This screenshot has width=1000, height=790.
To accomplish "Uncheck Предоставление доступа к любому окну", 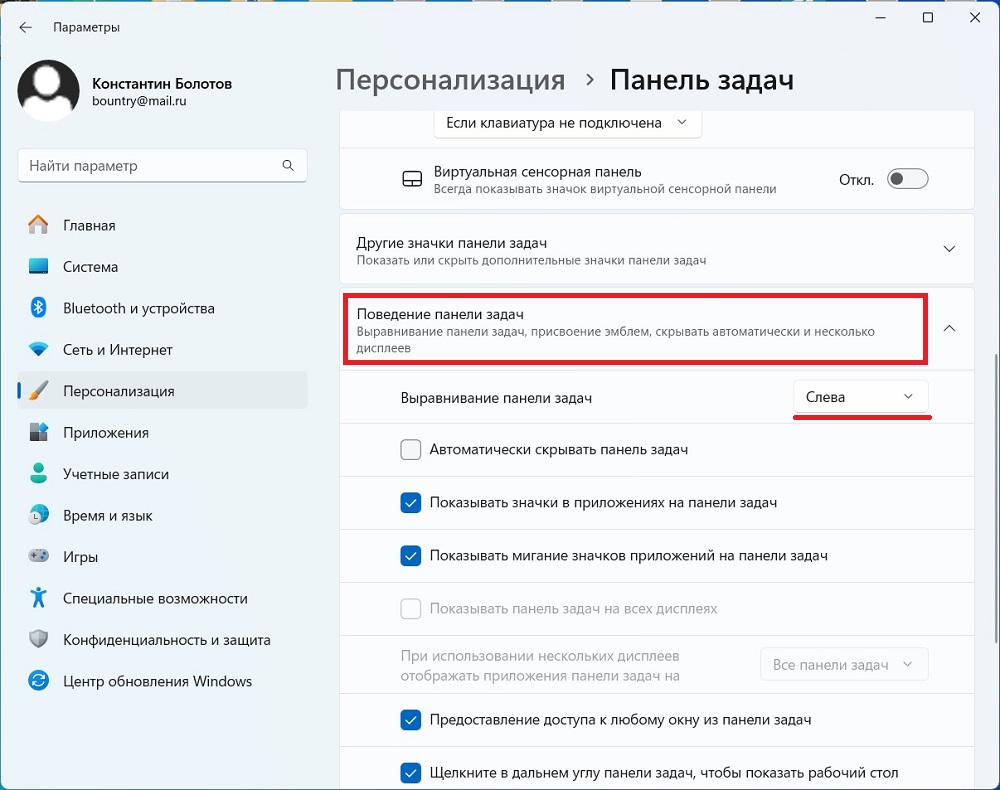I will click(x=411, y=720).
